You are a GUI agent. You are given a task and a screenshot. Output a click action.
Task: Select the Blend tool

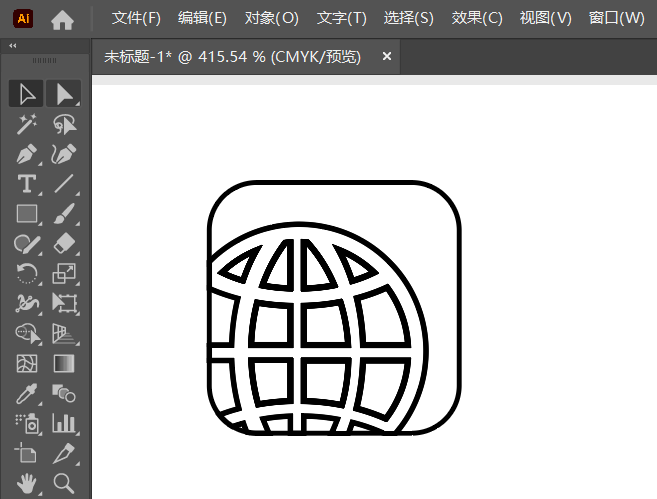click(x=64, y=394)
